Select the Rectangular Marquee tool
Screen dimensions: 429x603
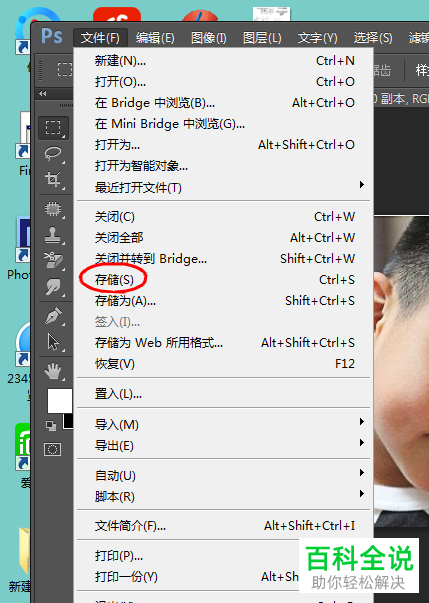53,128
